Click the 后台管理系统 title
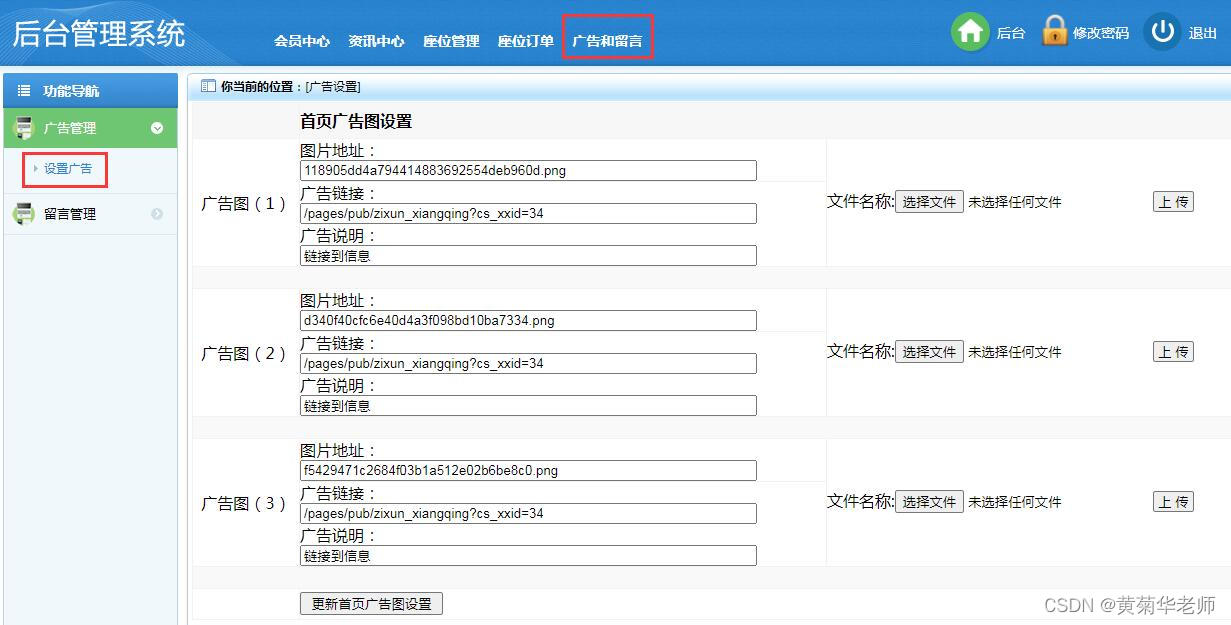Screen dimensions: 1231x625 99,33
